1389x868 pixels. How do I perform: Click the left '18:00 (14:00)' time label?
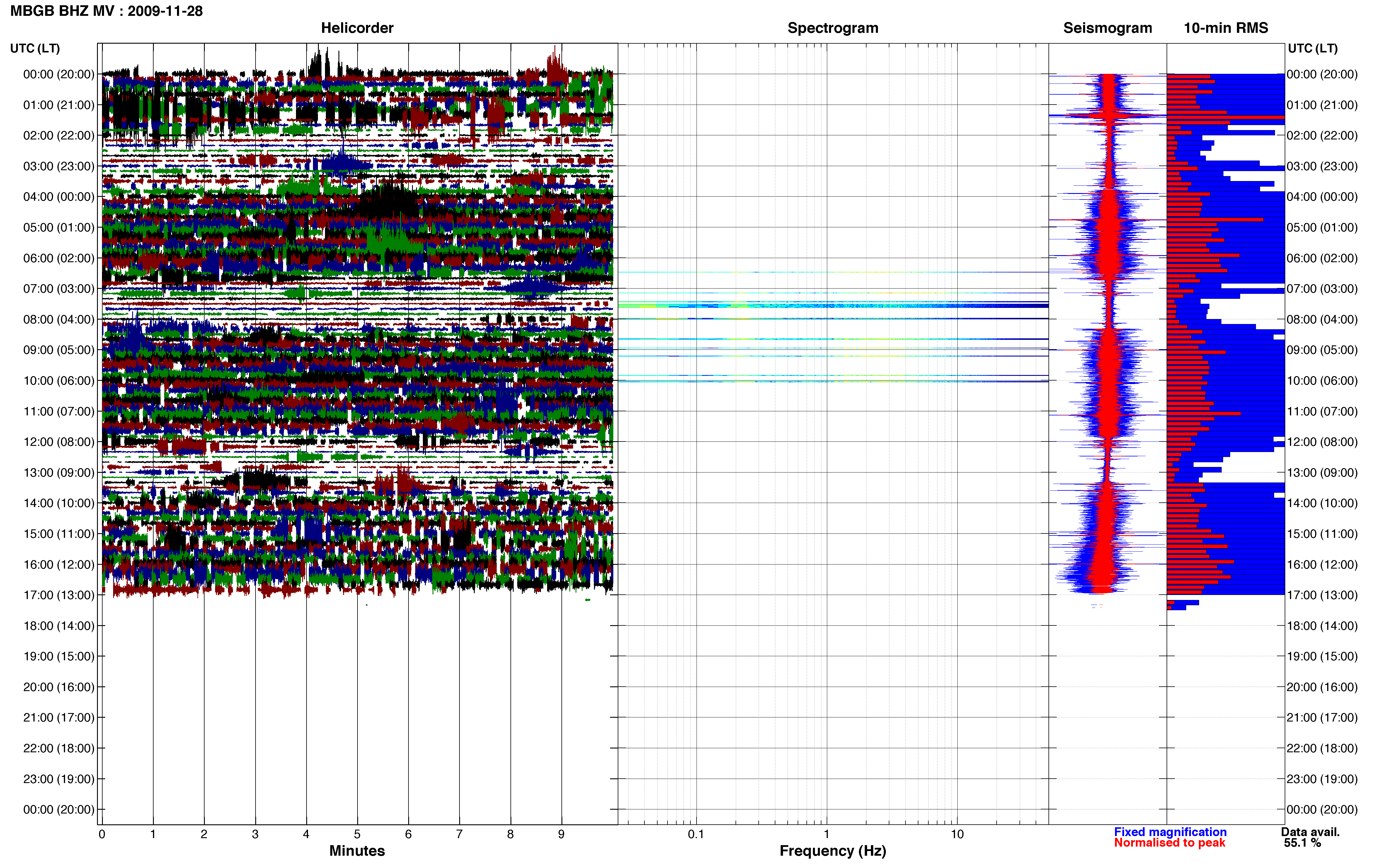(x=59, y=626)
